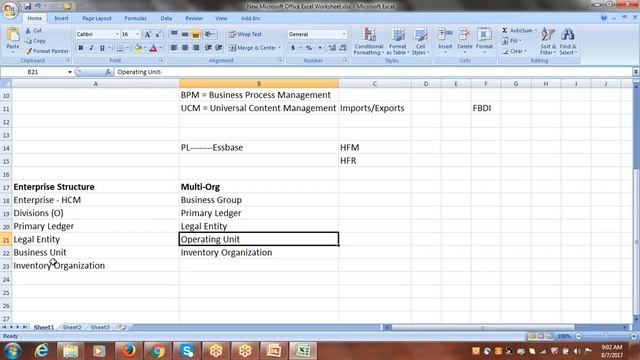640x360 pixels.
Task: Toggle align text right
Action: coord(196,48)
